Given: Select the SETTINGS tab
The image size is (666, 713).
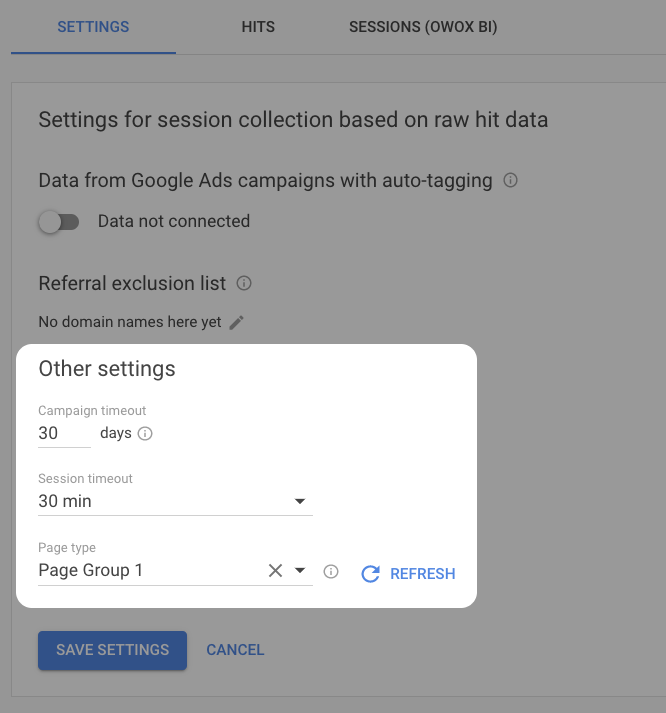Looking at the screenshot, I should point(93,27).
